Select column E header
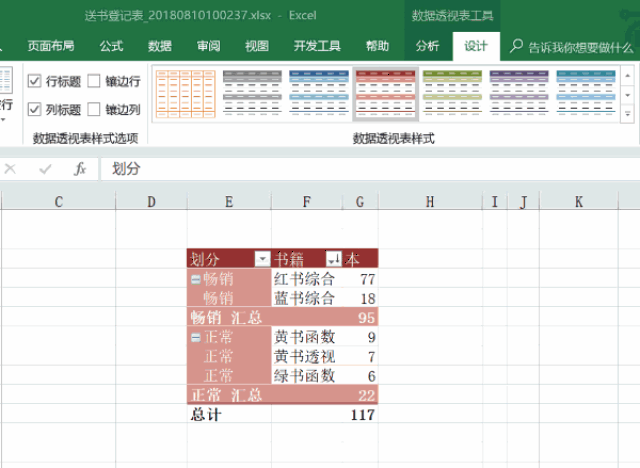This screenshot has height=468, width=640. pos(229,202)
